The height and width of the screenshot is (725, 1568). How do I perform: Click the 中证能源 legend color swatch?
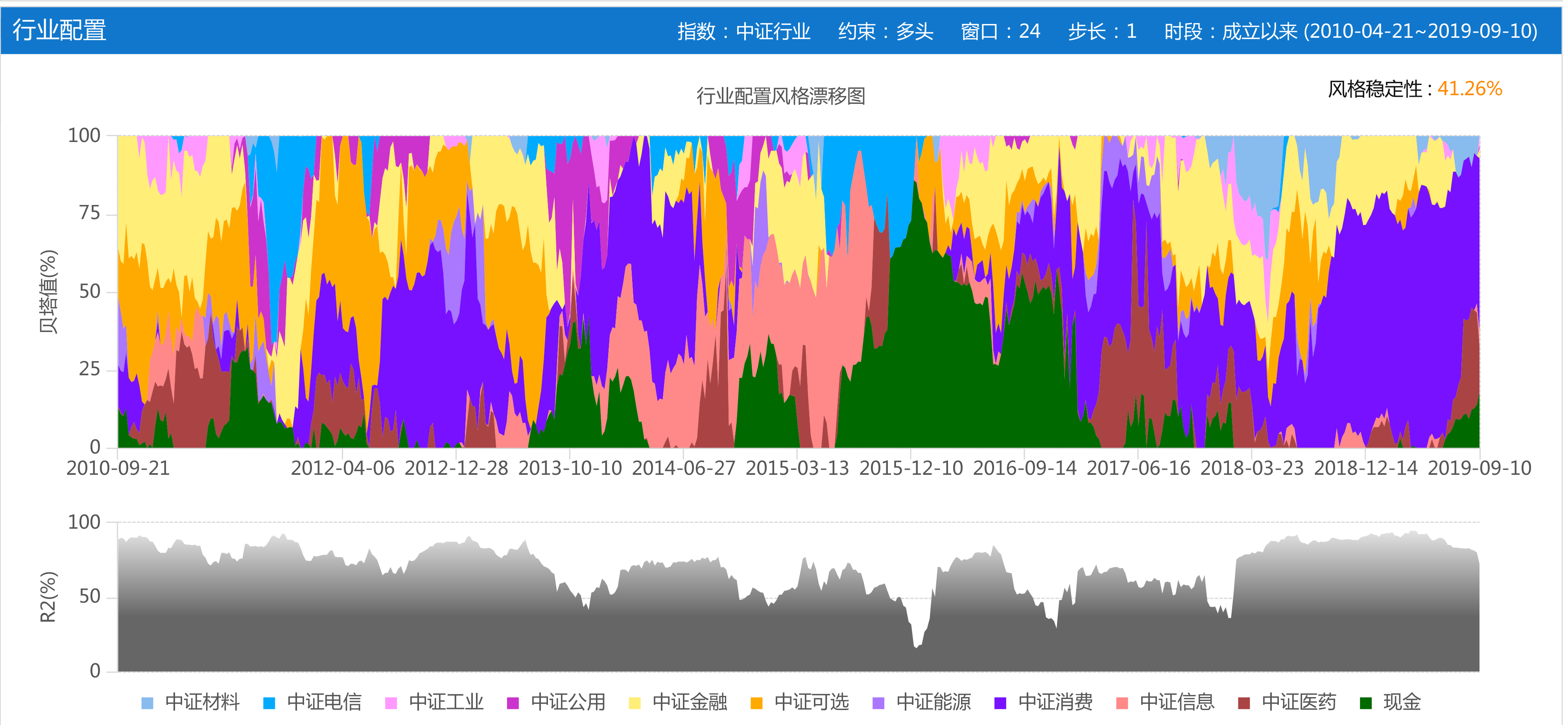[878, 703]
